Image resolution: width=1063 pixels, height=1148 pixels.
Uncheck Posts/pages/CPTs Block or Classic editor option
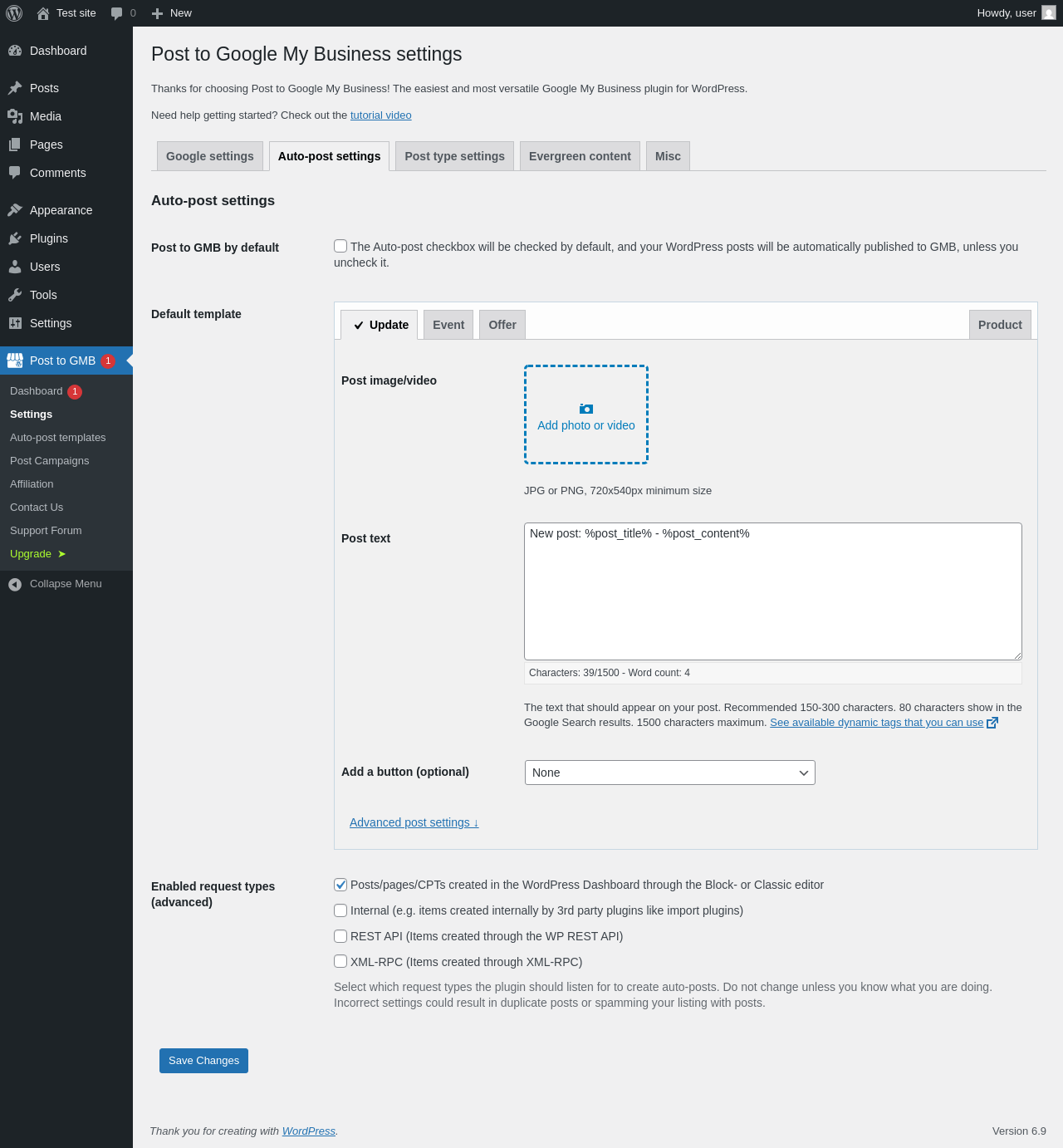coord(340,885)
